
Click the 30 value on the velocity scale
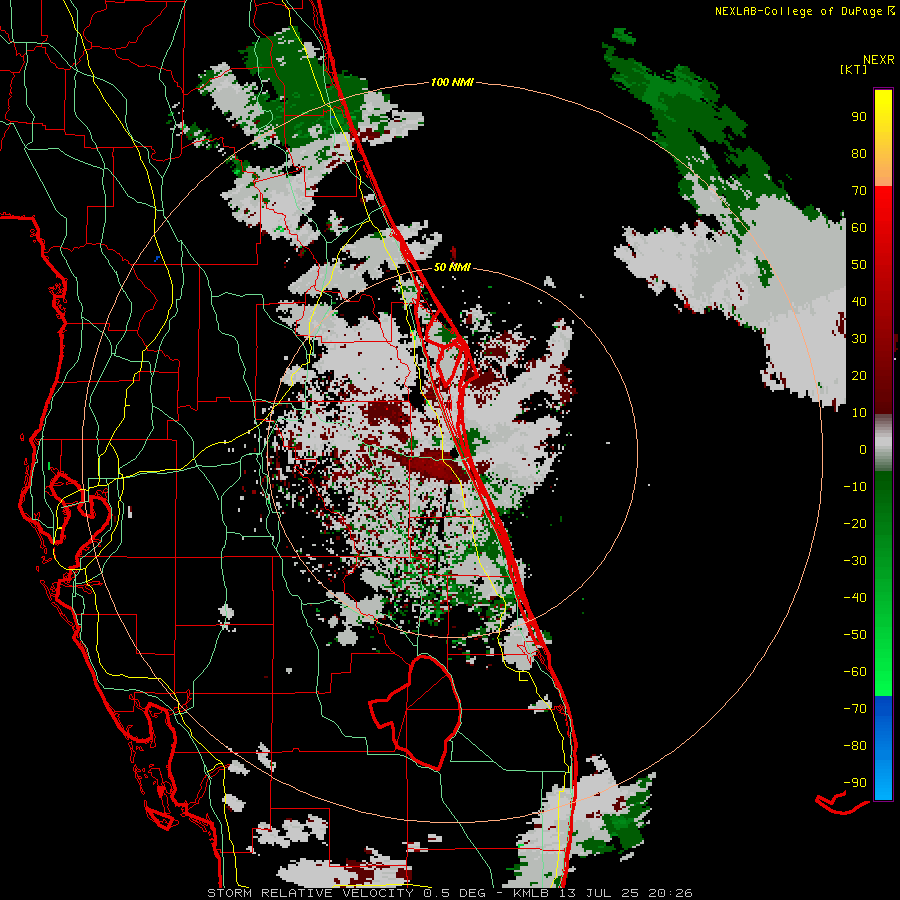coord(859,339)
